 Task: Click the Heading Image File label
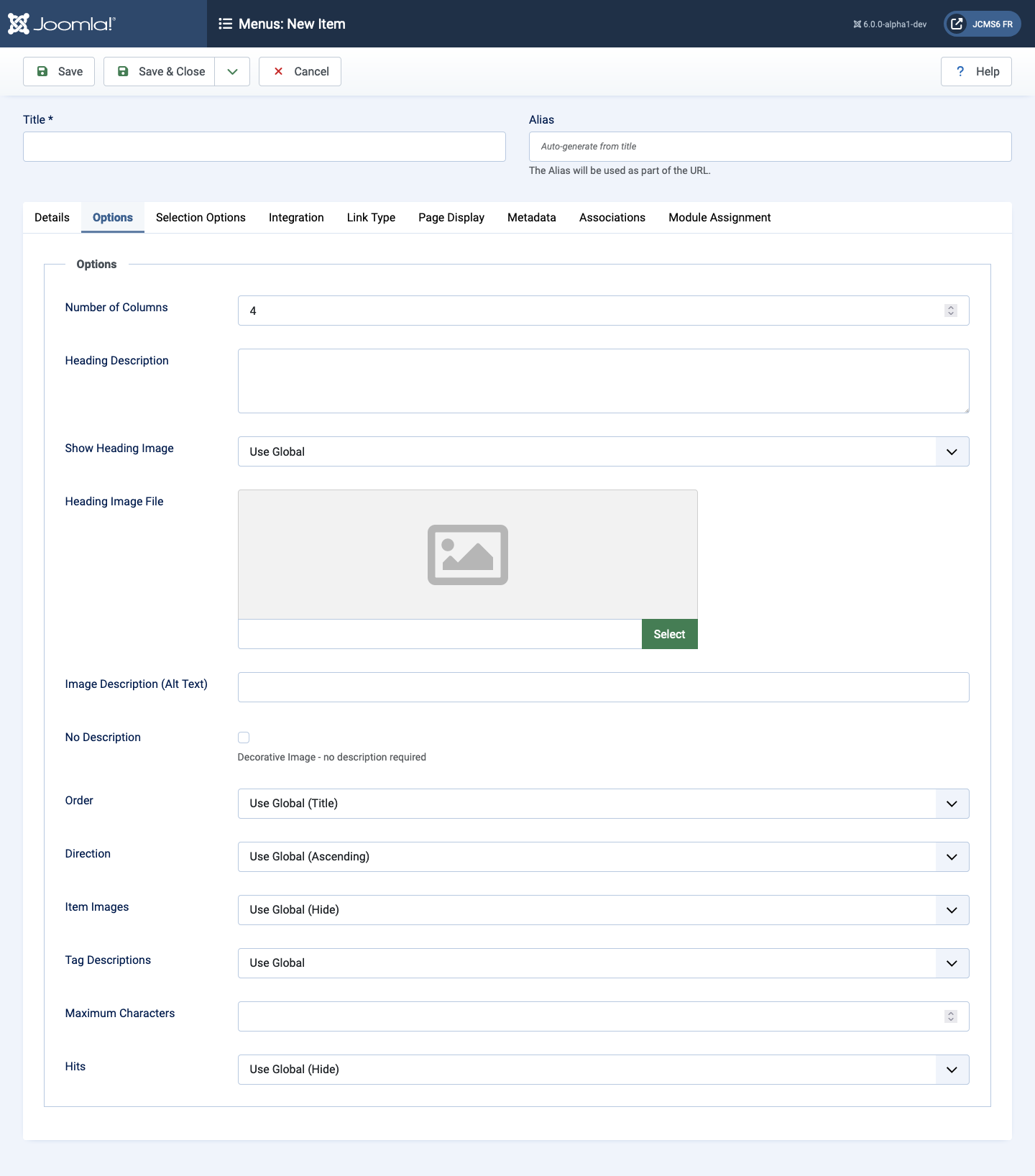114,501
